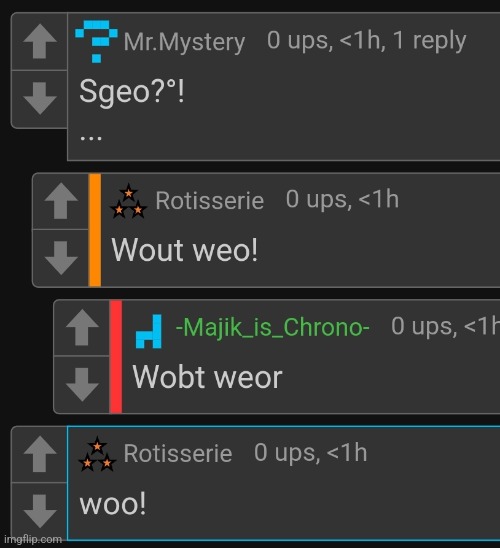Click the blue pixel icon beside -Majik_is_Chrono-
Image resolution: width=500 pixels, height=548 pixels.
click(x=148, y=331)
